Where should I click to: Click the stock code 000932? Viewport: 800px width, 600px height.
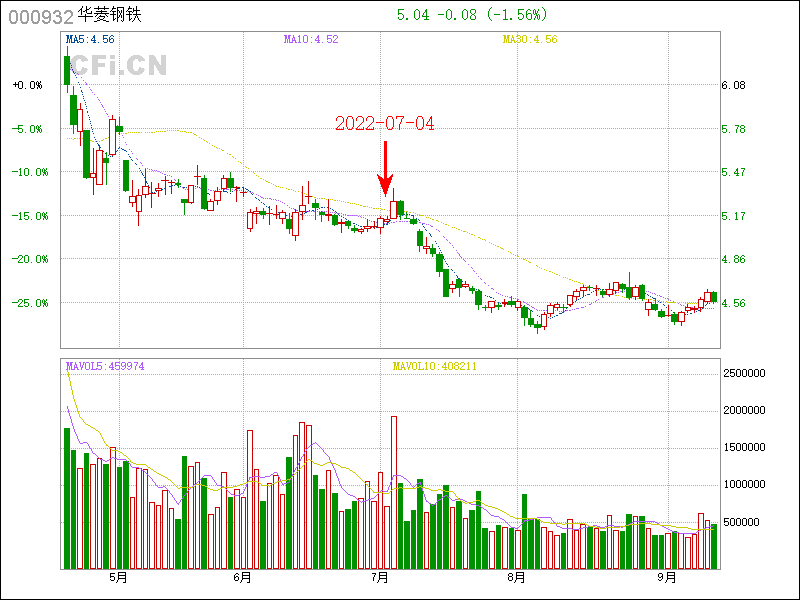tap(41, 17)
